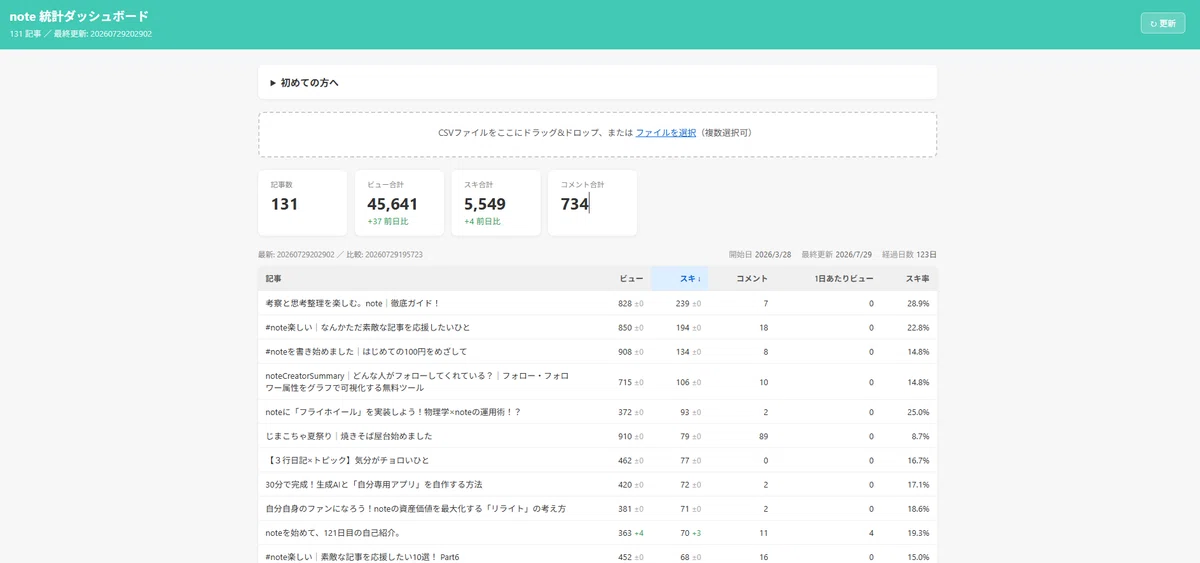Sort table by スキ率 column header

coord(918,278)
